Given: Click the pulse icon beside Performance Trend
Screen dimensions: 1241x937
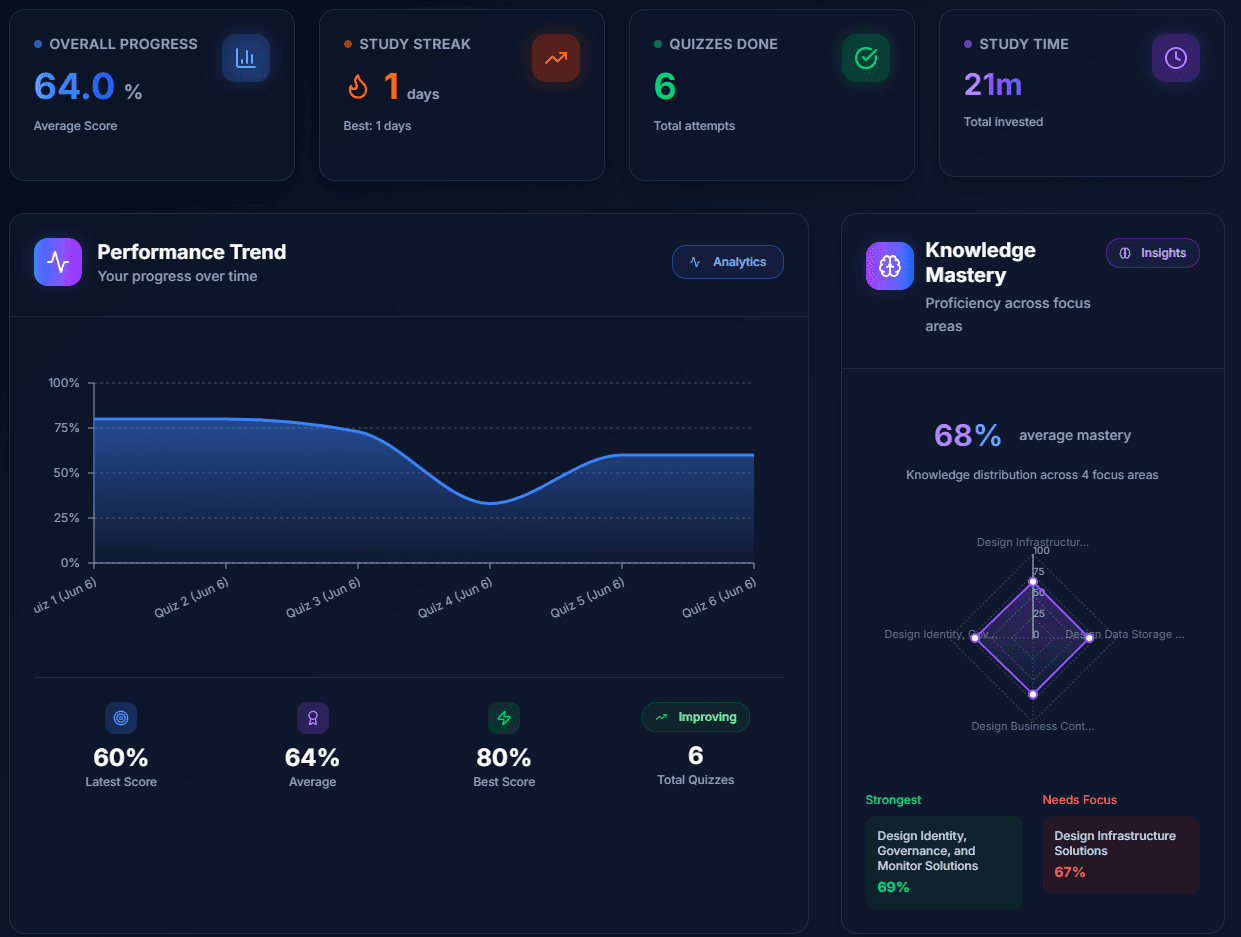Looking at the screenshot, I should click(x=58, y=262).
